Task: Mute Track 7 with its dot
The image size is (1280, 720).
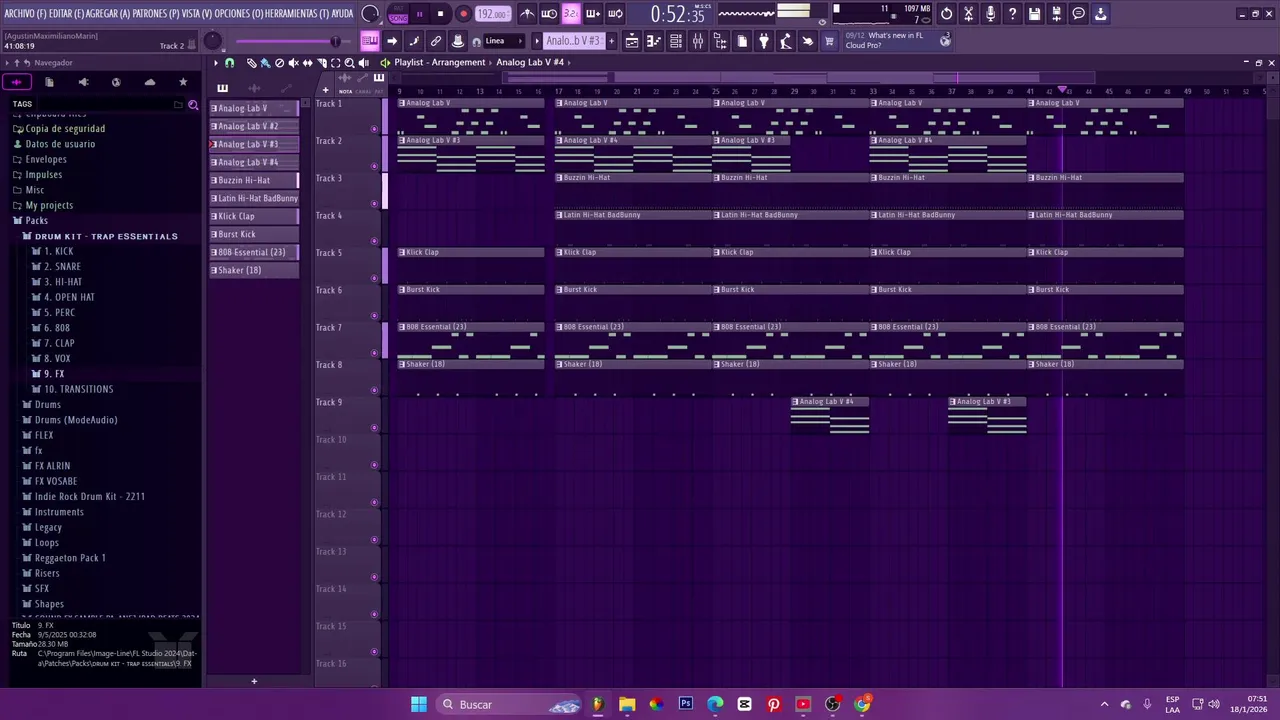Action: [x=374, y=353]
